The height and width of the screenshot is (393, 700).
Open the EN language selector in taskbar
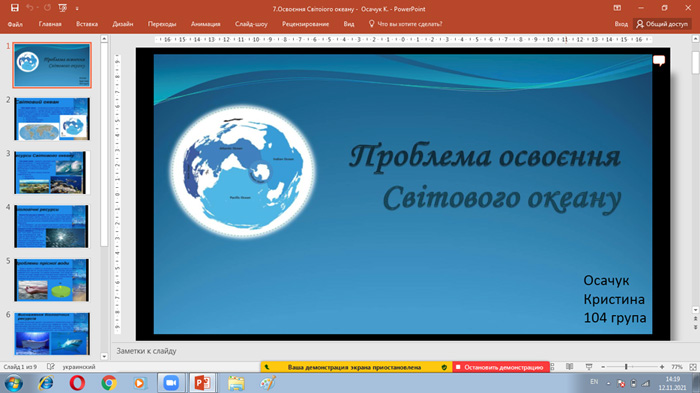click(x=594, y=382)
